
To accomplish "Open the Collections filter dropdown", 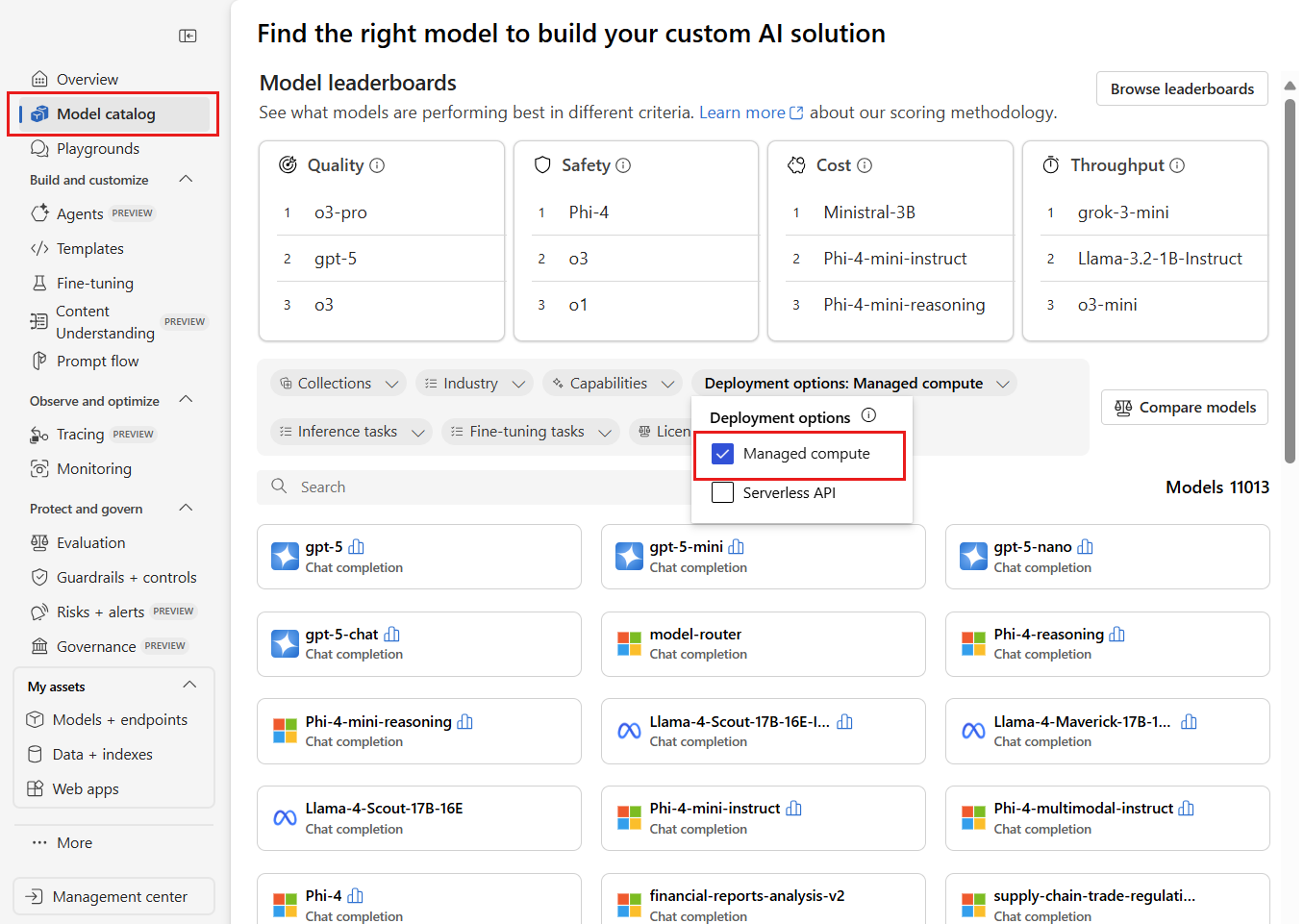I will coord(339,384).
